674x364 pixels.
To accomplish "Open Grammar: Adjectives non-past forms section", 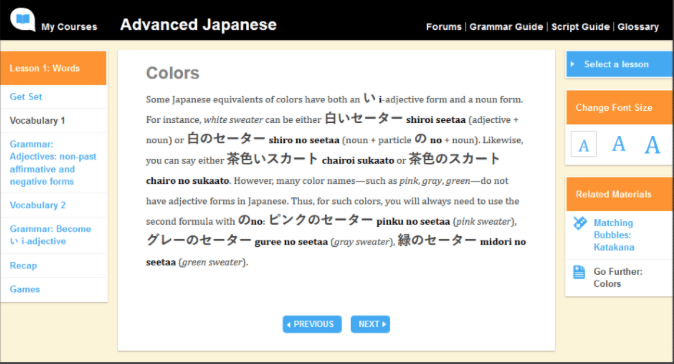I will click(53, 163).
